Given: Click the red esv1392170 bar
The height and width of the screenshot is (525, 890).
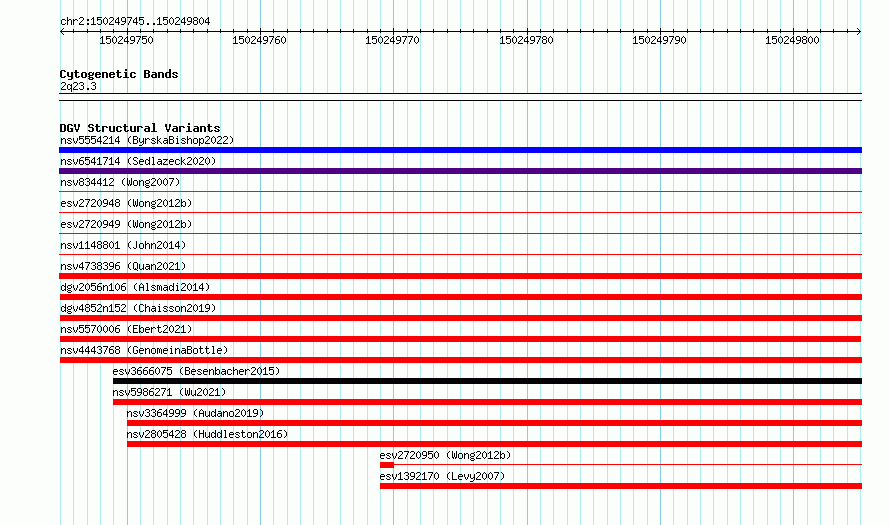Looking at the screenshot, I should [621, 486].
